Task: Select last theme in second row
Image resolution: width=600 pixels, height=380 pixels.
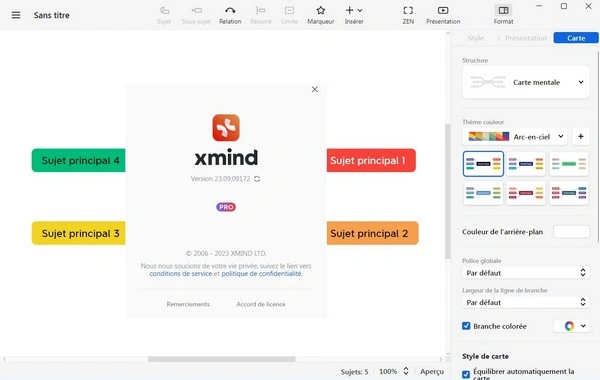Action: [569, 193]
